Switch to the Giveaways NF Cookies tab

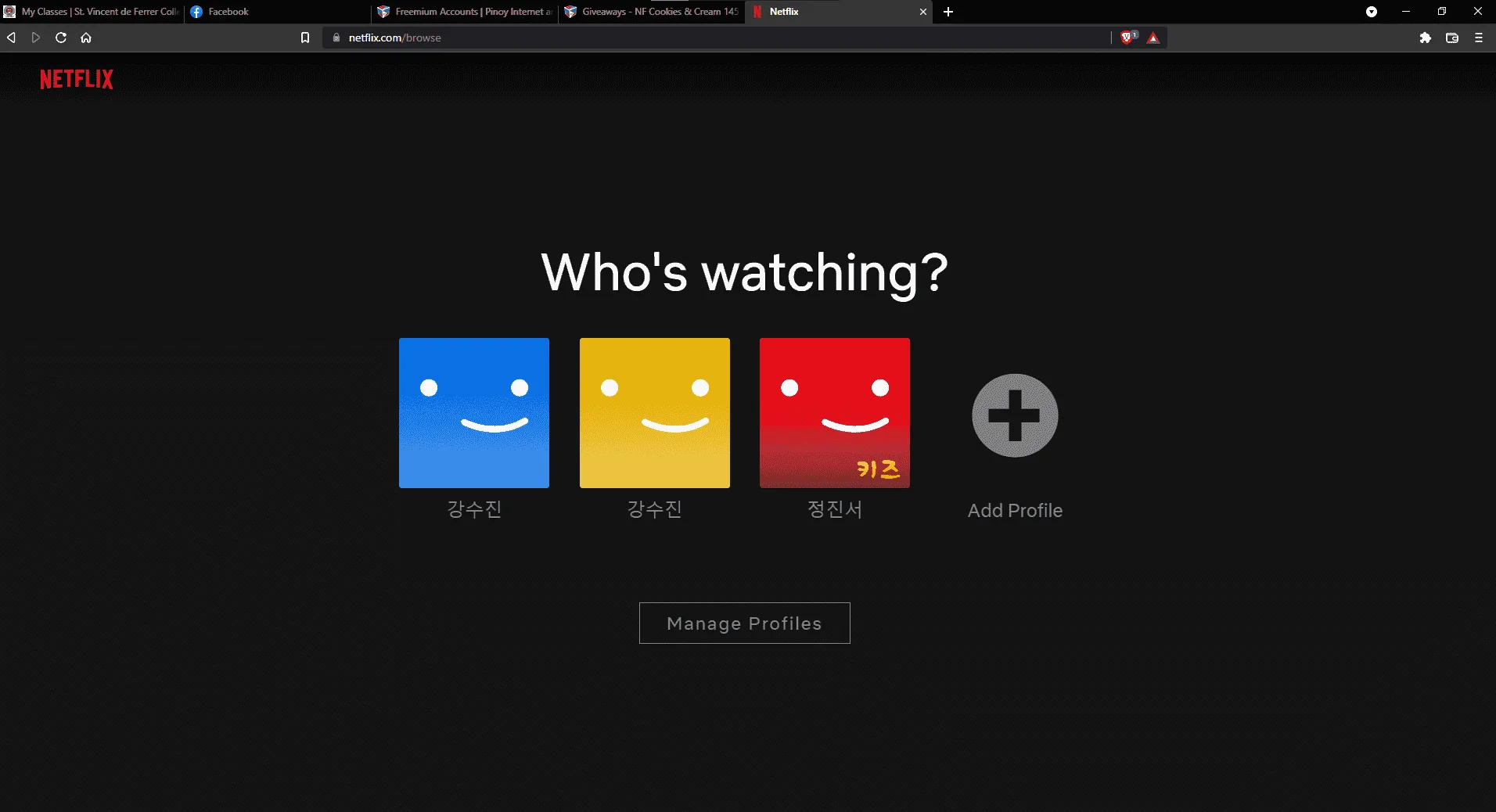(x=652, y=12)
